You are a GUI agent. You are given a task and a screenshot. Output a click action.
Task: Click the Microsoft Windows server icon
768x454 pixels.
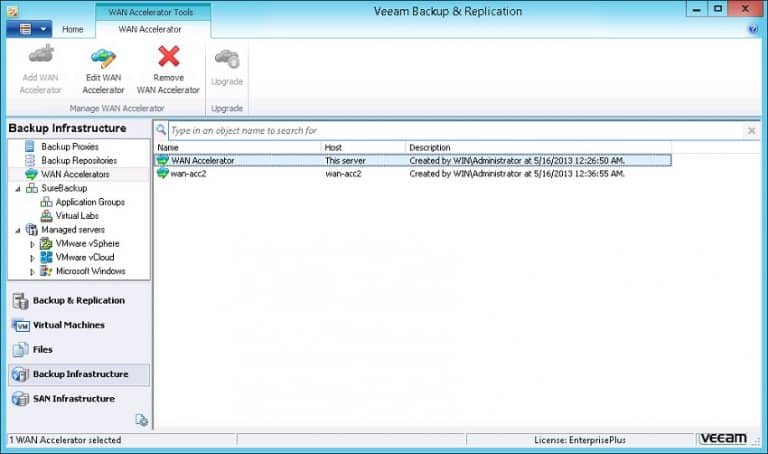tap(46, 271)
